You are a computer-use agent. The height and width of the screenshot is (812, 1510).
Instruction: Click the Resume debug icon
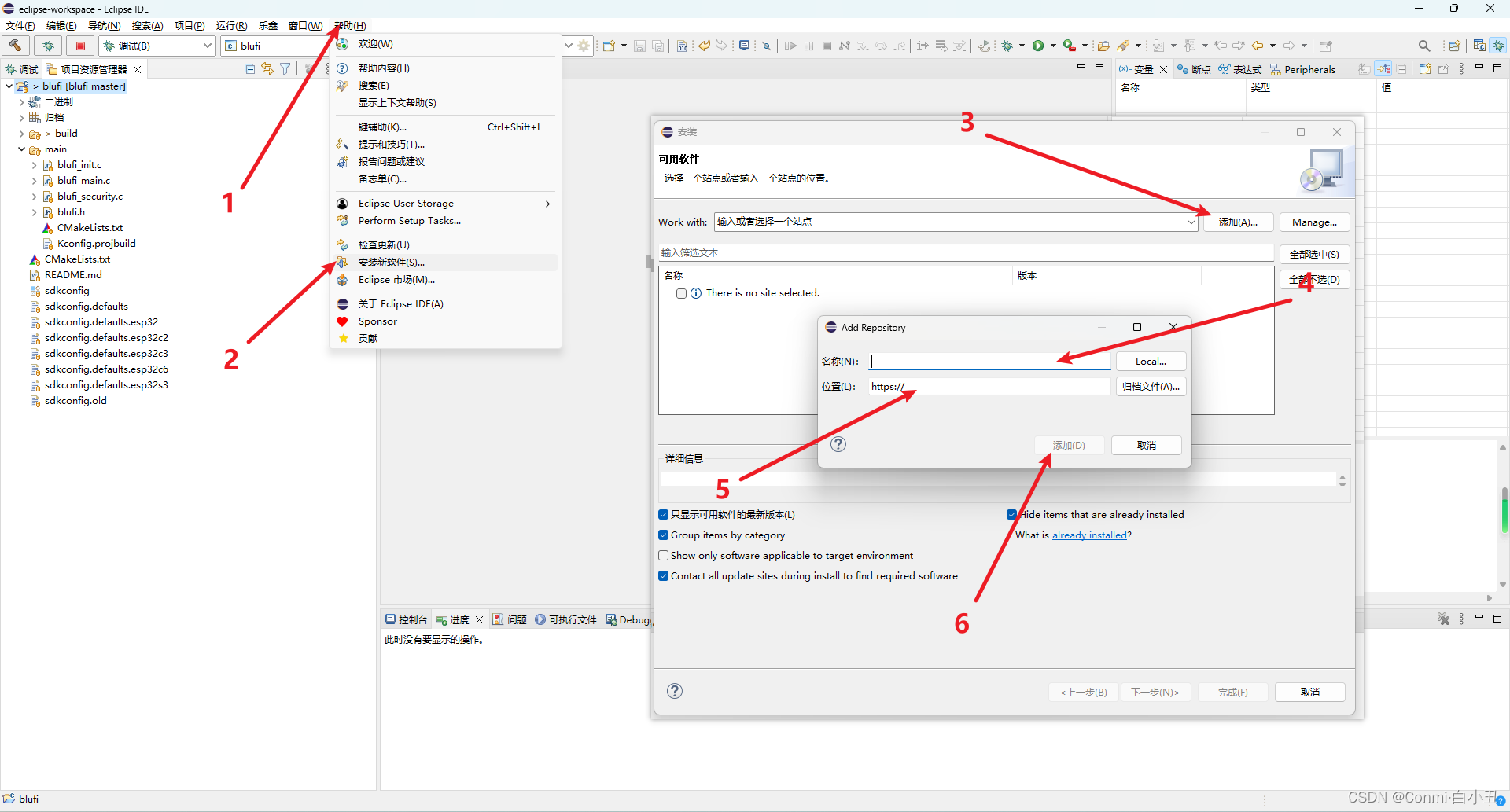click(791, 46)
